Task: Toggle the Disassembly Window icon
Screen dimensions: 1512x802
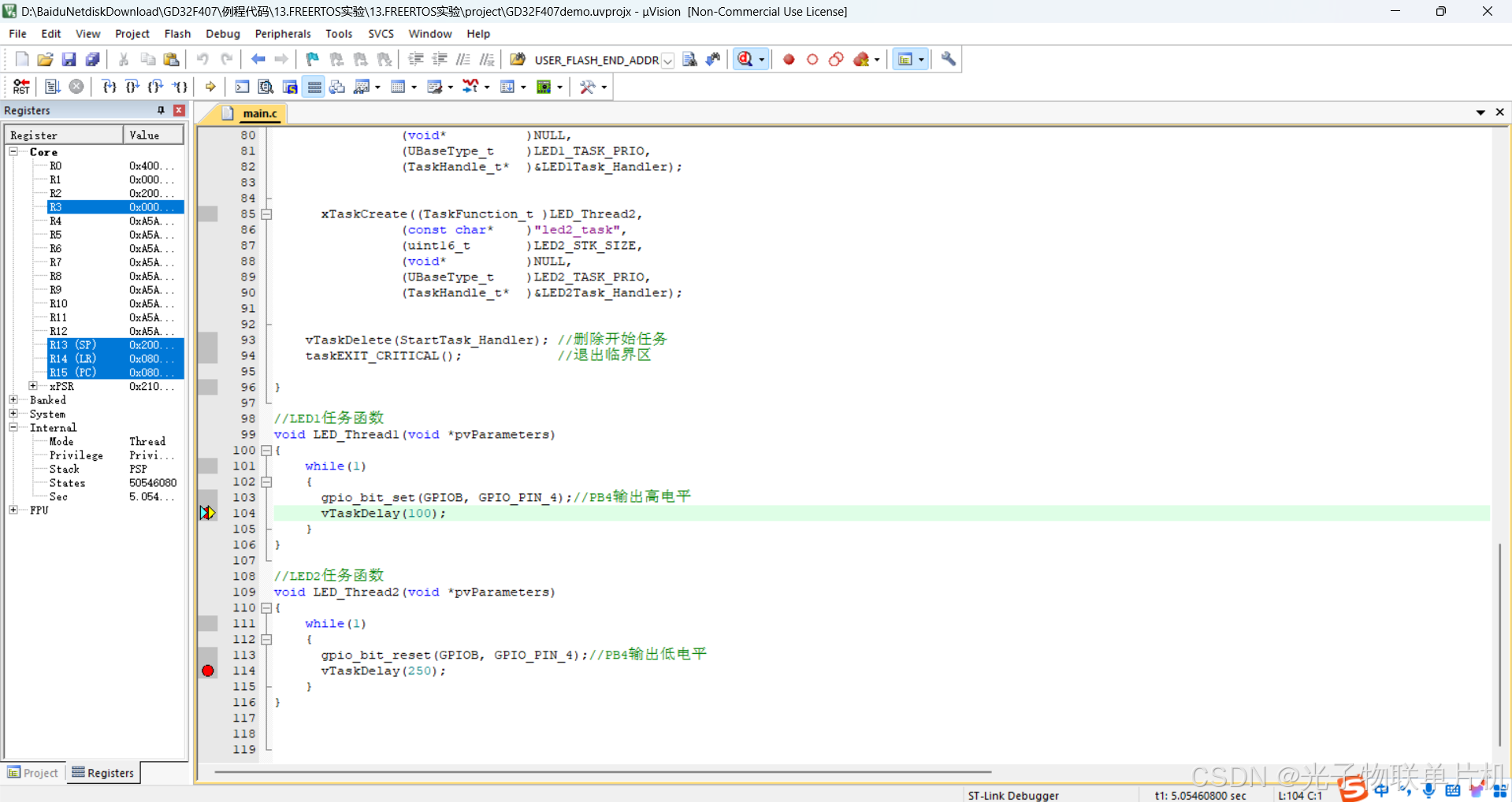Action: point(266,87)
